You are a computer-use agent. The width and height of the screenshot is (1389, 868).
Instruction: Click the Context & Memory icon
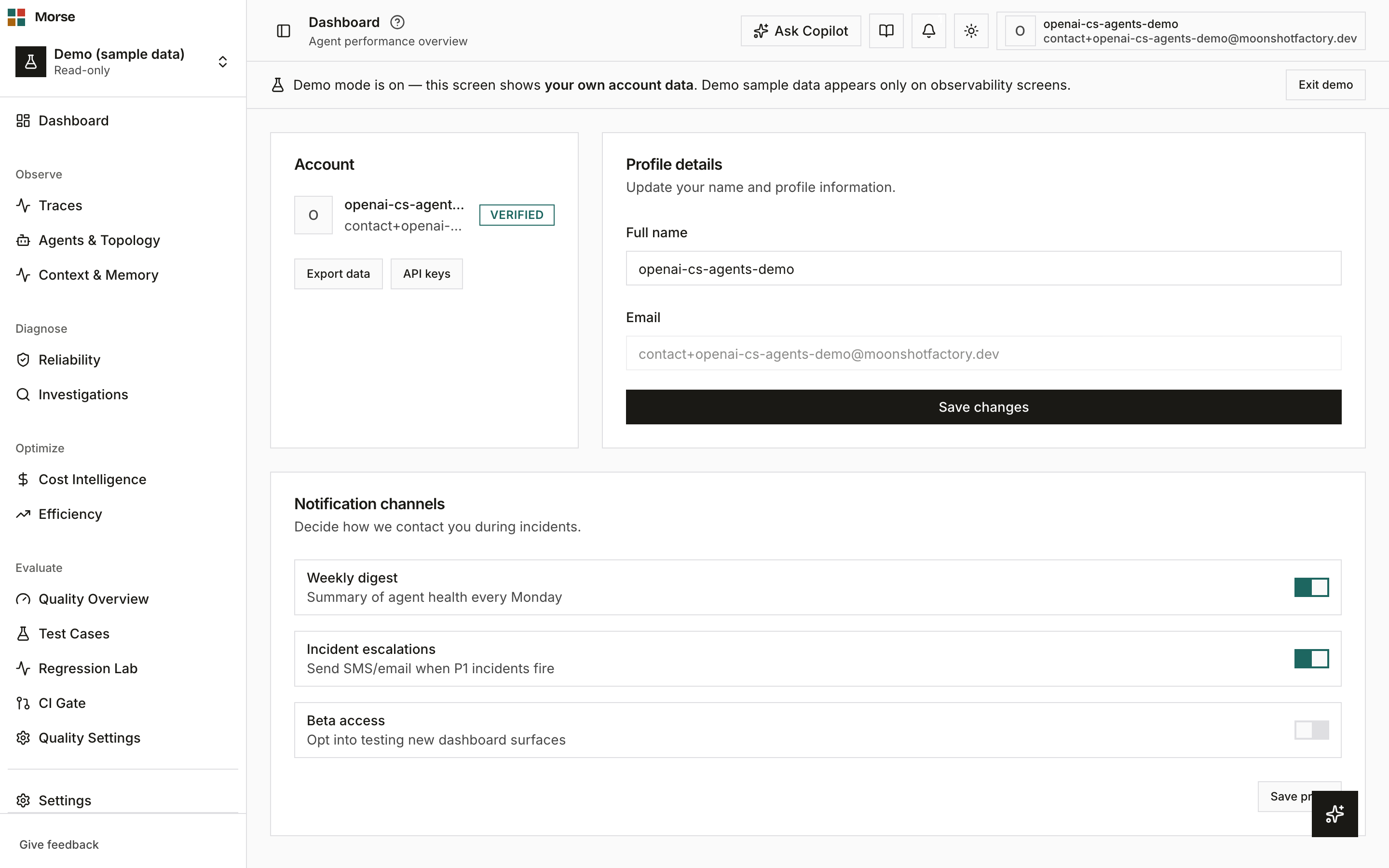pos(23,275)
